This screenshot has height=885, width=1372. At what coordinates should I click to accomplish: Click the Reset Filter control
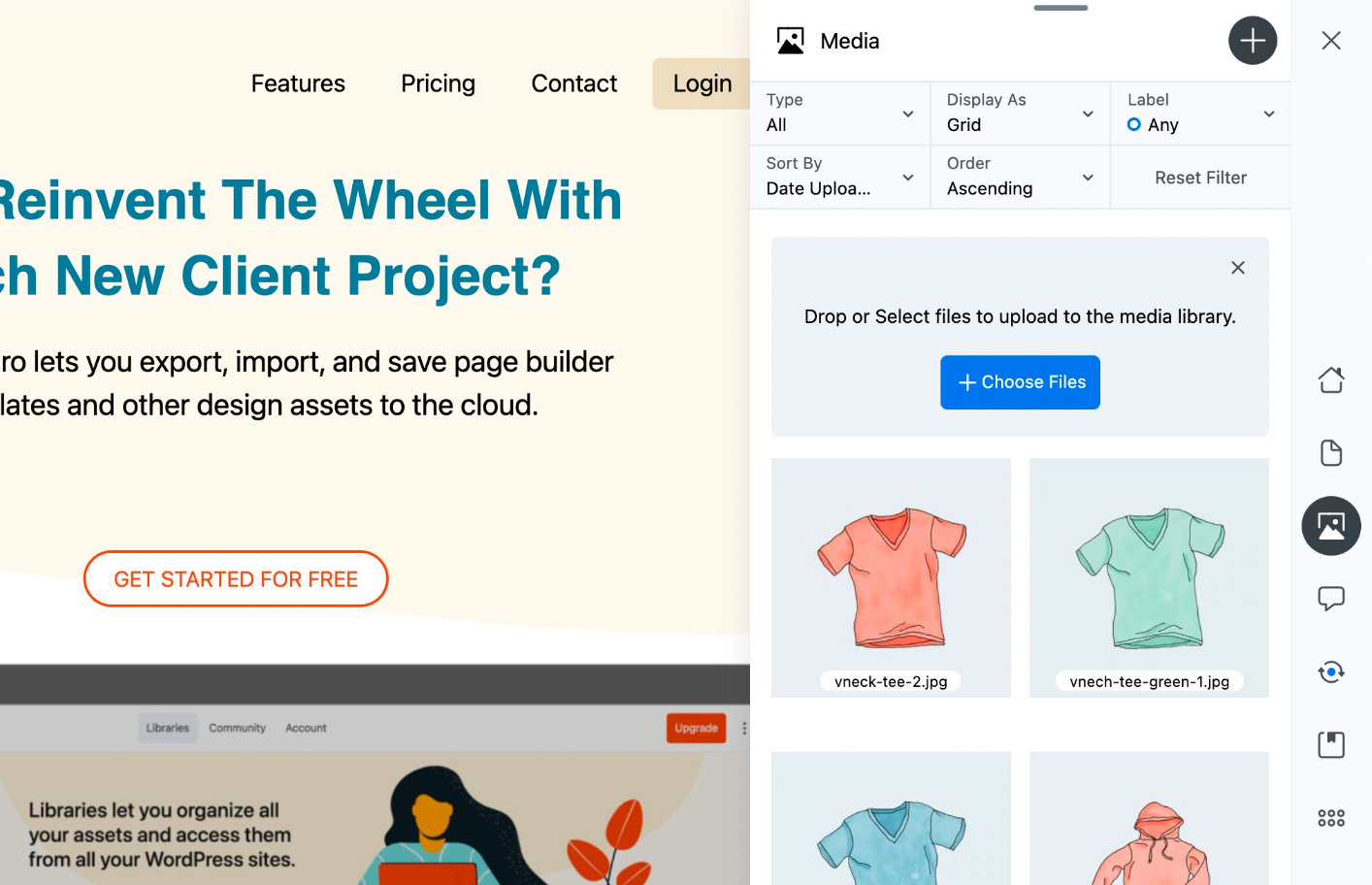pyautogui.click(x=1200, y=177)
